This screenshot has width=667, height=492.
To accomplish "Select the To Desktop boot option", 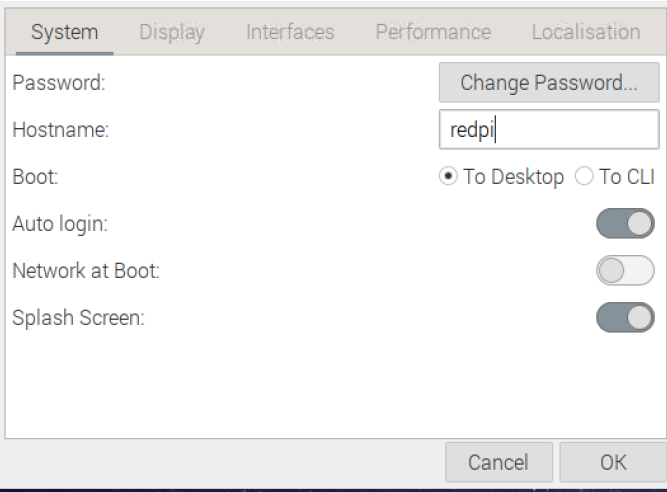I will click(x=449, y=177).
